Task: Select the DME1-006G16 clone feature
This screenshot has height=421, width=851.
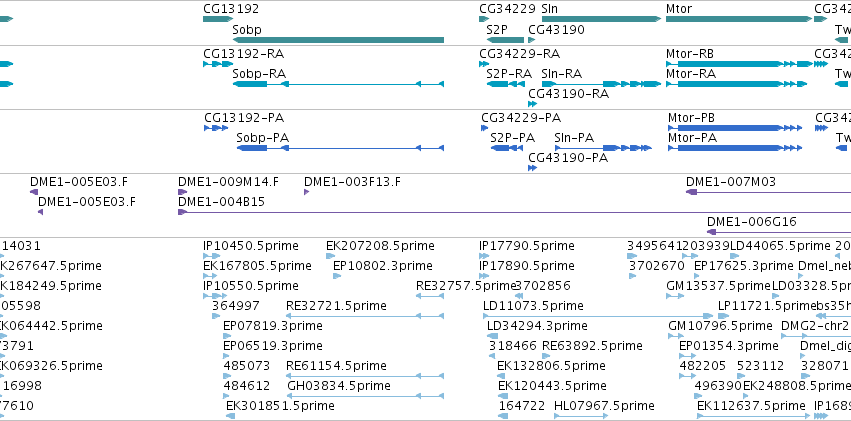Action: click(x=779, y=232)
